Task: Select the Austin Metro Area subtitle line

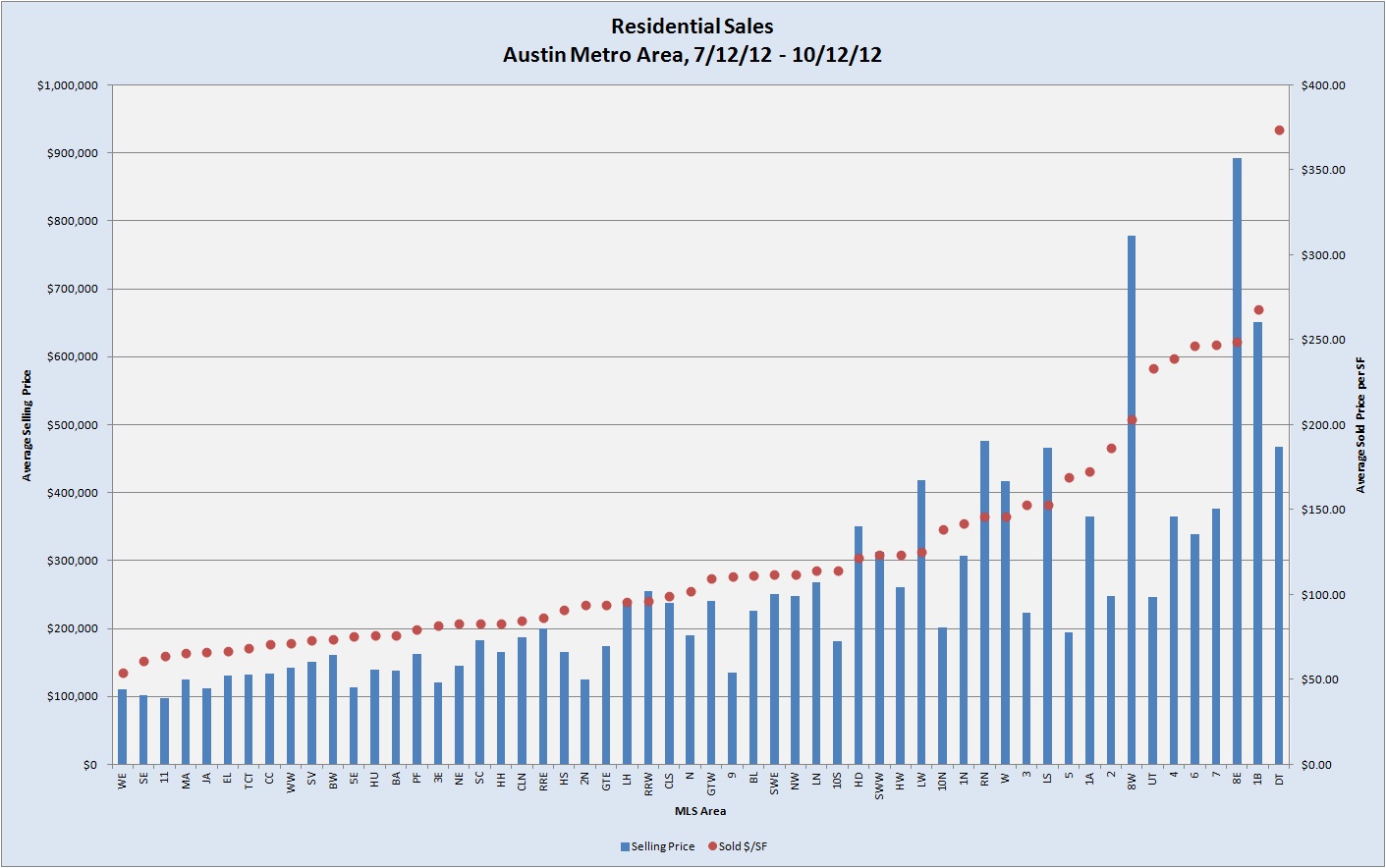Action: click(692, 55)
